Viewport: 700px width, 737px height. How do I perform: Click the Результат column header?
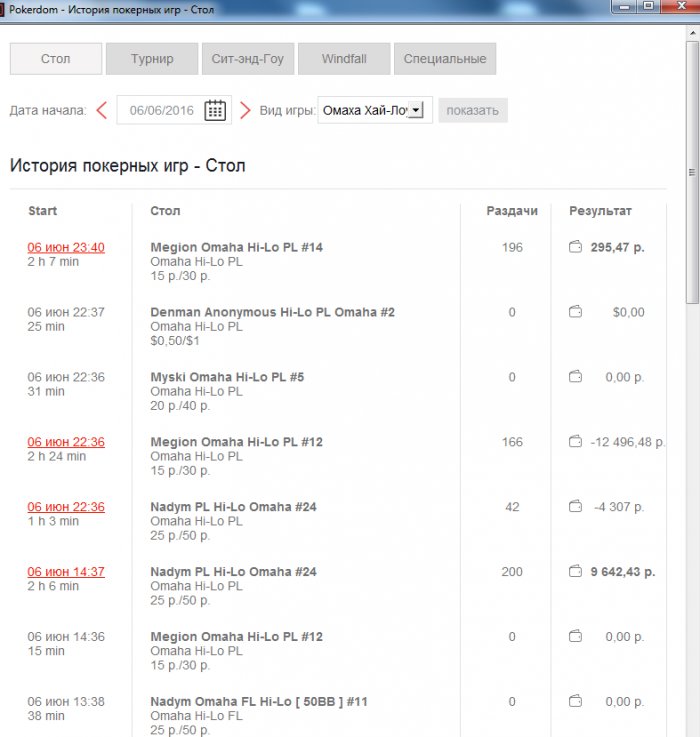tap(600, 211)
